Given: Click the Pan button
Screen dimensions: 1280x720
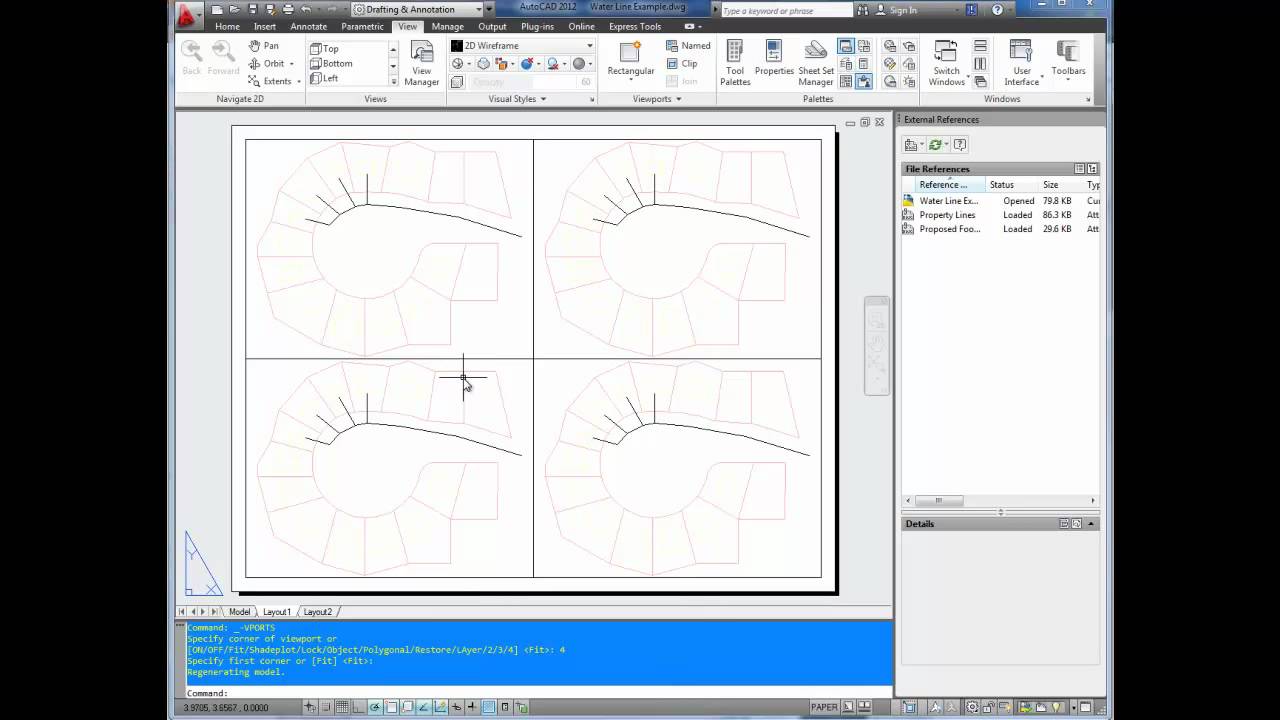Looking at the screenshot, I should pyautogui.click(x=263, y=46).
